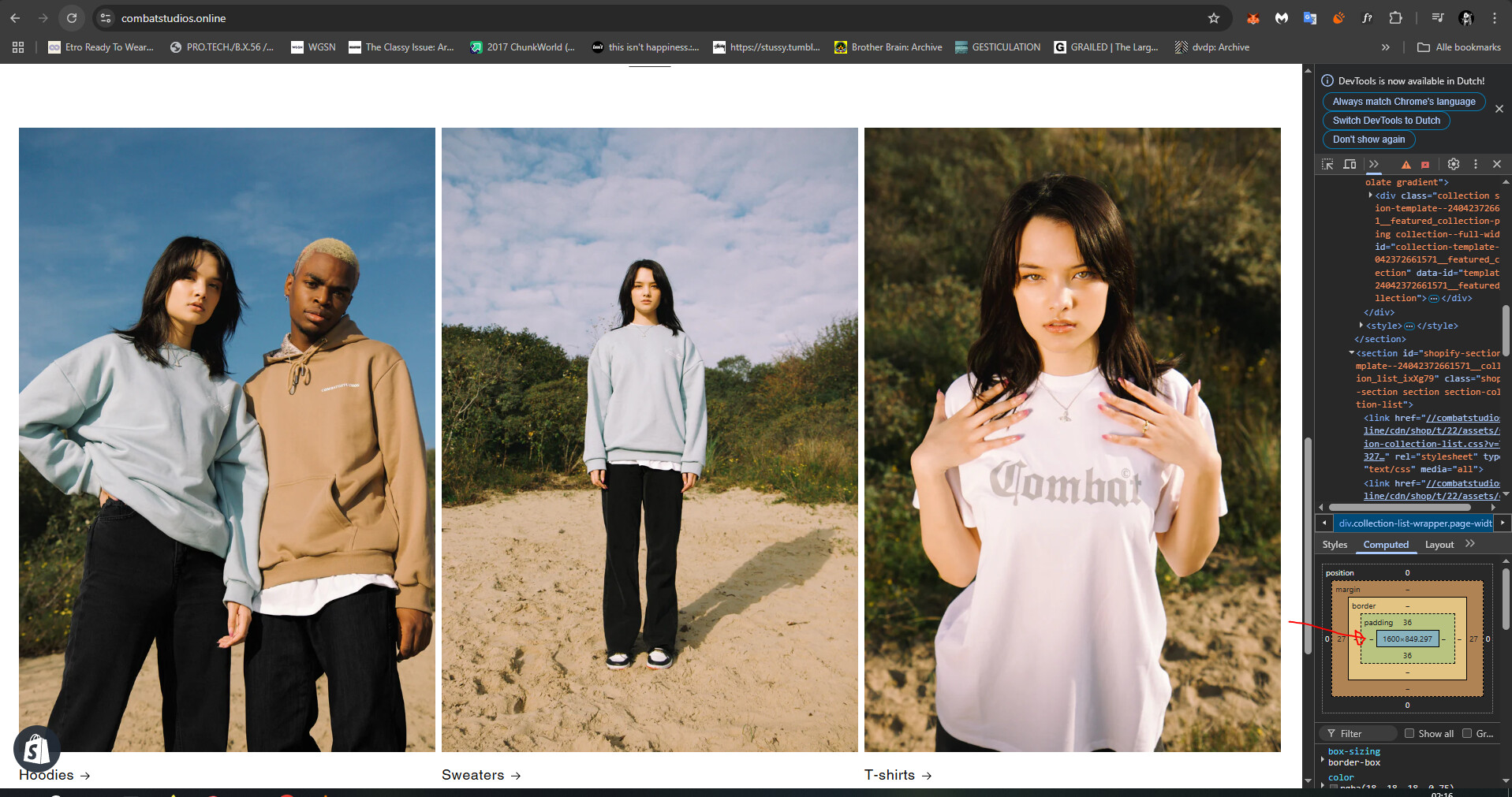
Task: Open the Hoodies collection photo
Action: (227, 440)
